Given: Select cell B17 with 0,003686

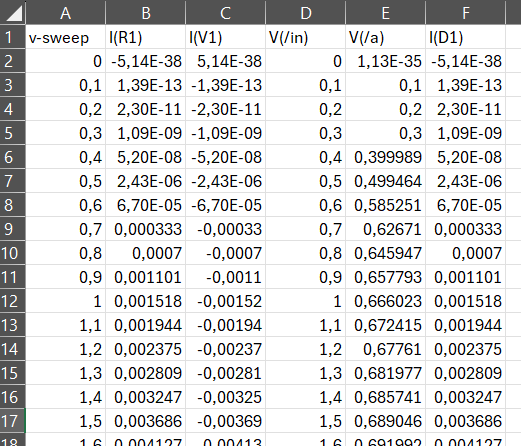Looking at the screenshot, I should [x=146, y=421].
